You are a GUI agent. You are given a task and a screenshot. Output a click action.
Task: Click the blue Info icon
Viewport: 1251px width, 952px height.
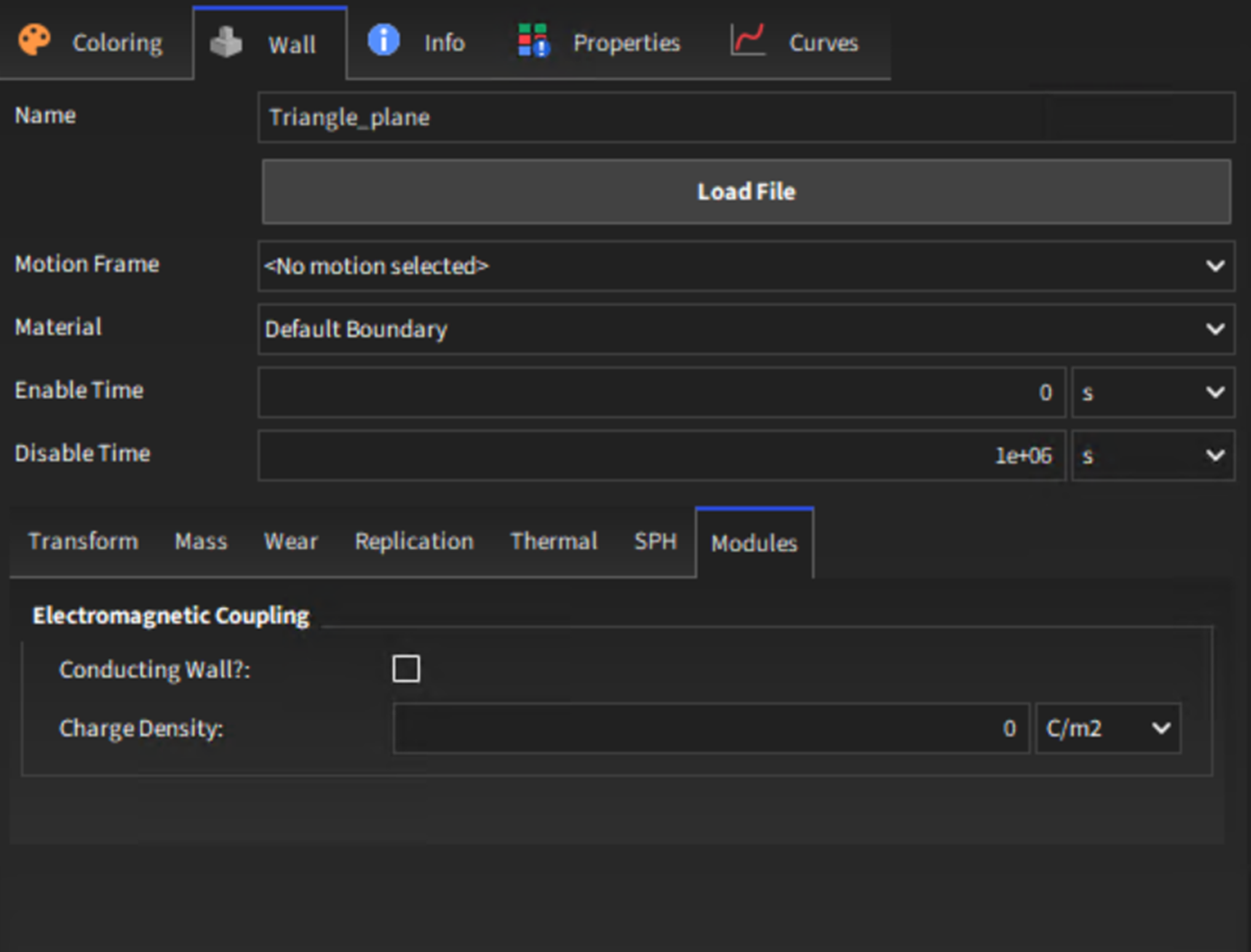pos(383,40)
